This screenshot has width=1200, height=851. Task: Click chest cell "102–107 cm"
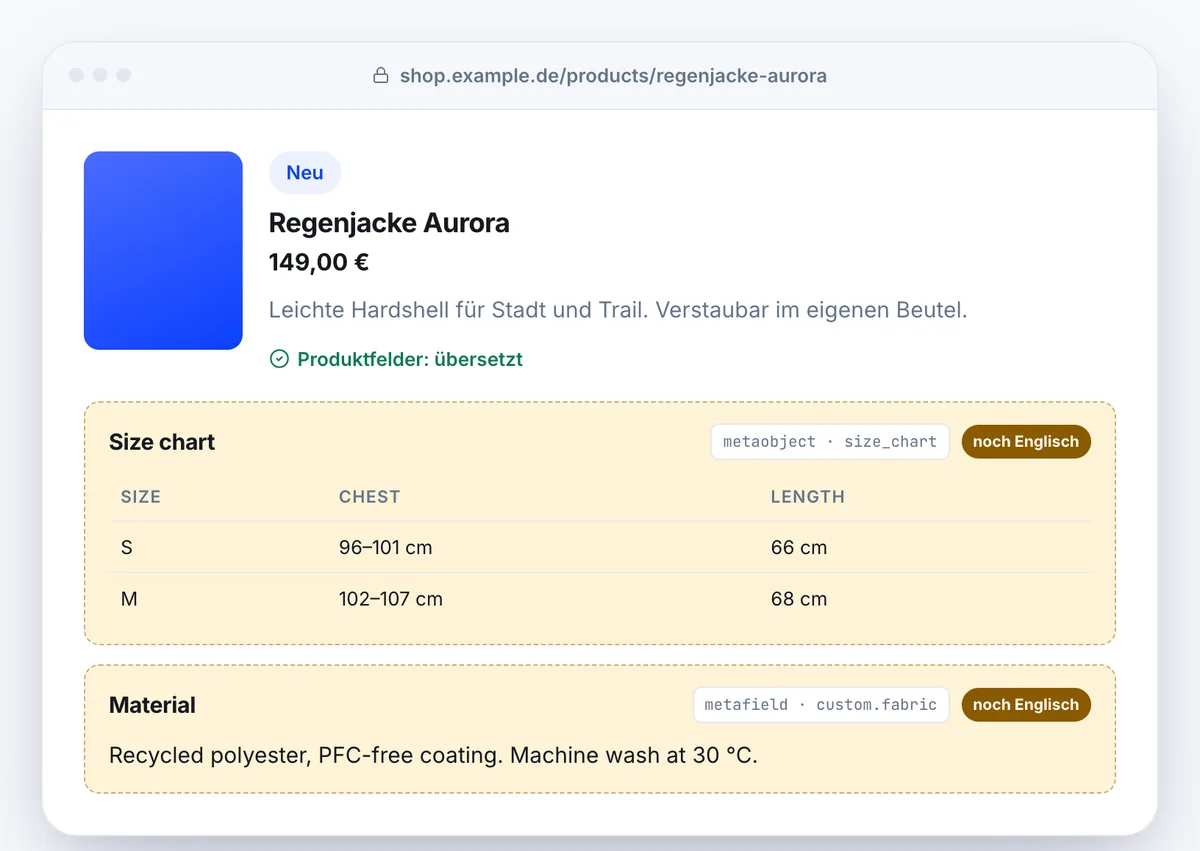pyautogui.click(x=391, y=600)
